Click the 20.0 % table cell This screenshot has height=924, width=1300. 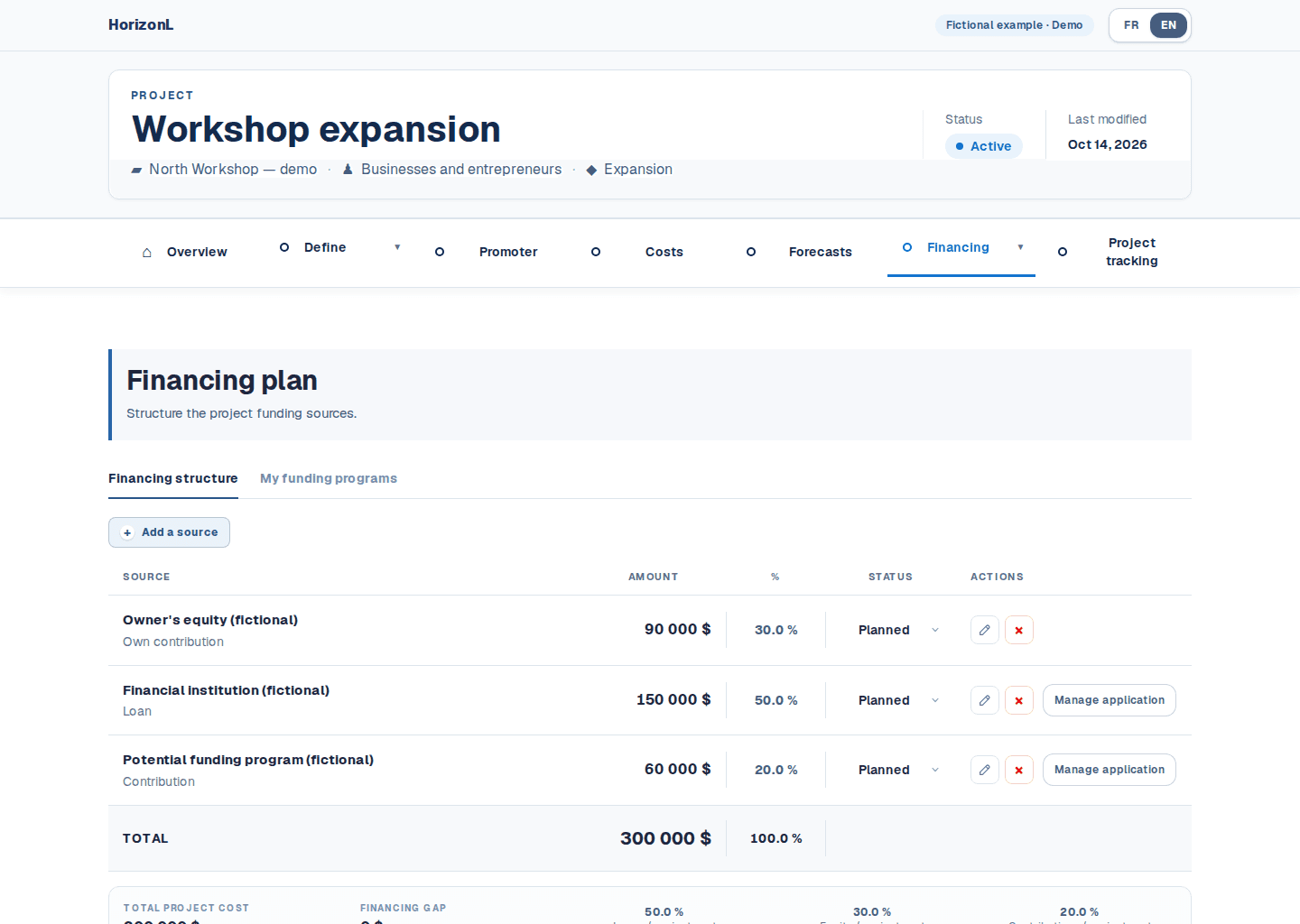[776, 770]
